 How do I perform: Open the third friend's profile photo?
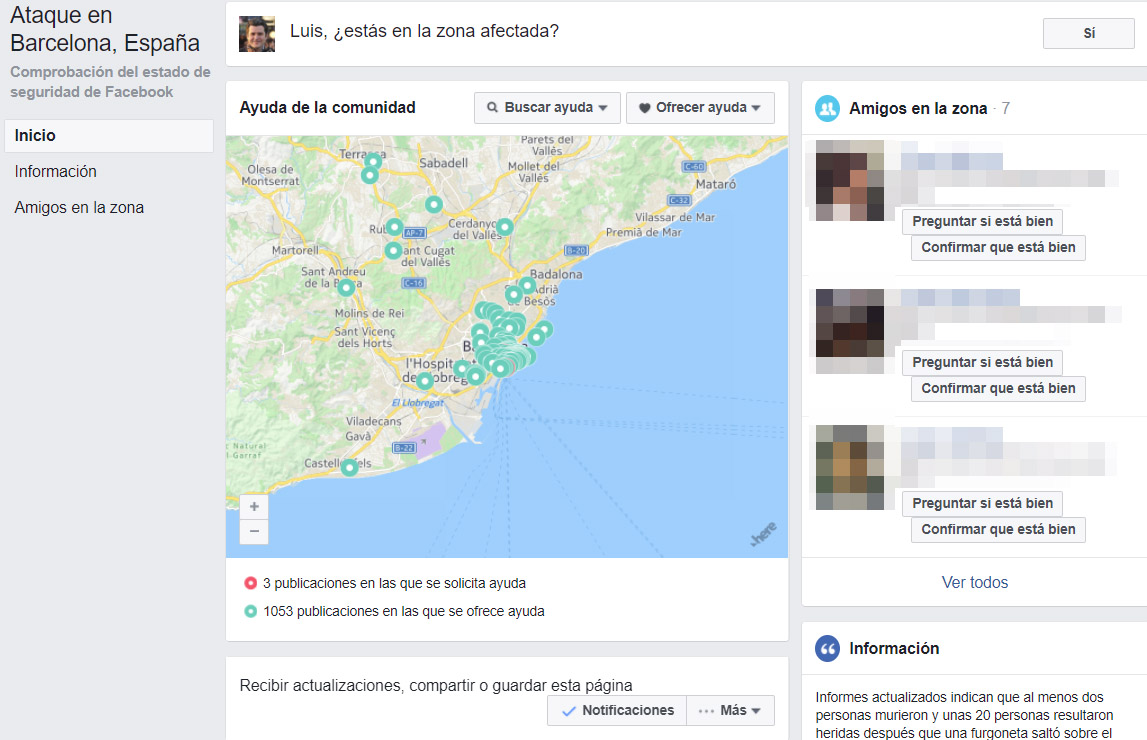[850, 467]
